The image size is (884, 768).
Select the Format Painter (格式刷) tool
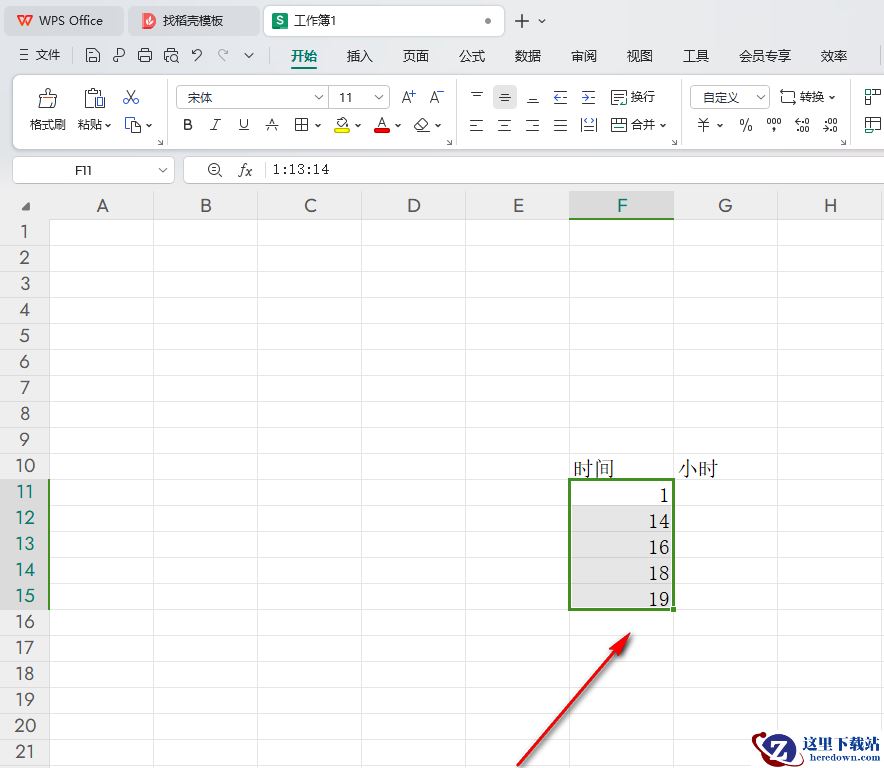pos(47,110)
